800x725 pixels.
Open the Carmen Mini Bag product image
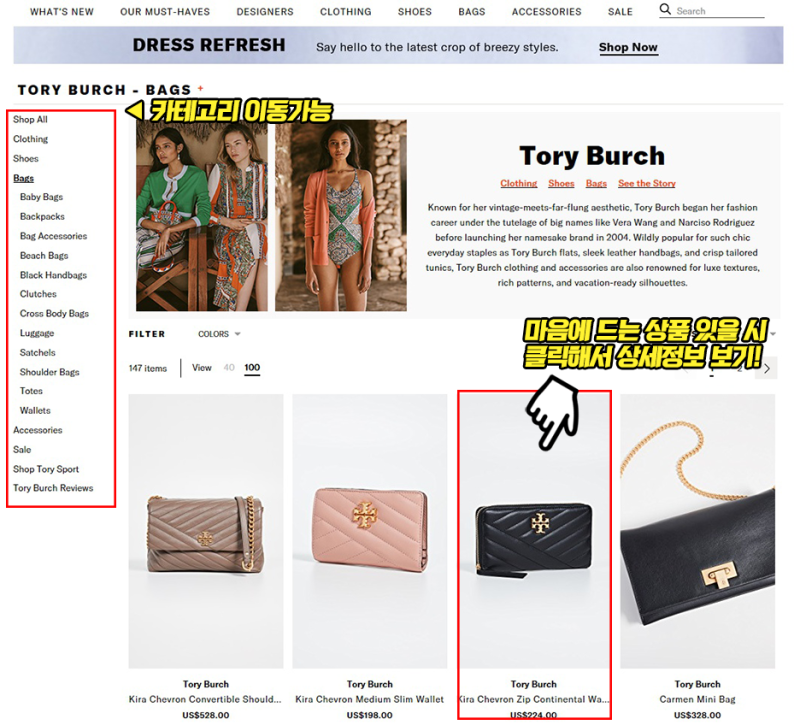pyautogui.click(x=697, y=531)
